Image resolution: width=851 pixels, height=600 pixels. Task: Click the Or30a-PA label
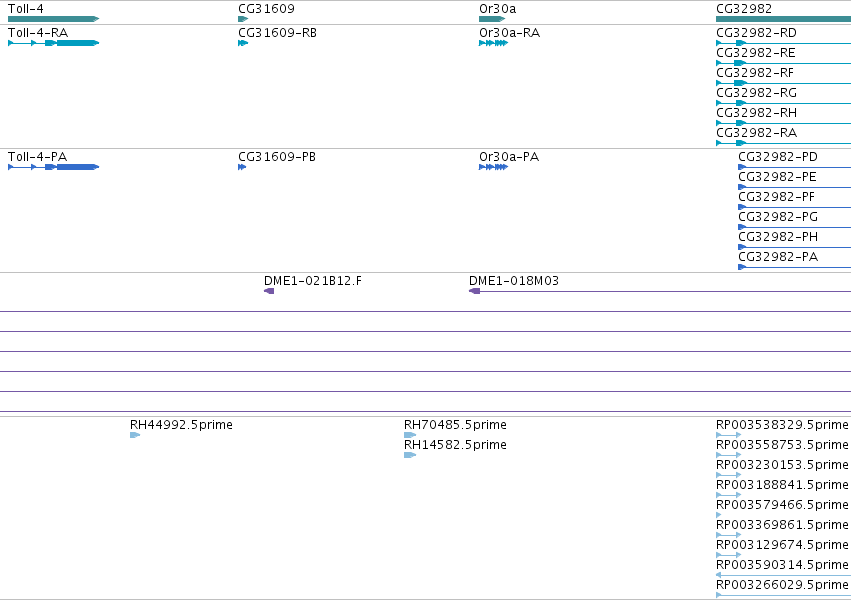pos(509,157)
